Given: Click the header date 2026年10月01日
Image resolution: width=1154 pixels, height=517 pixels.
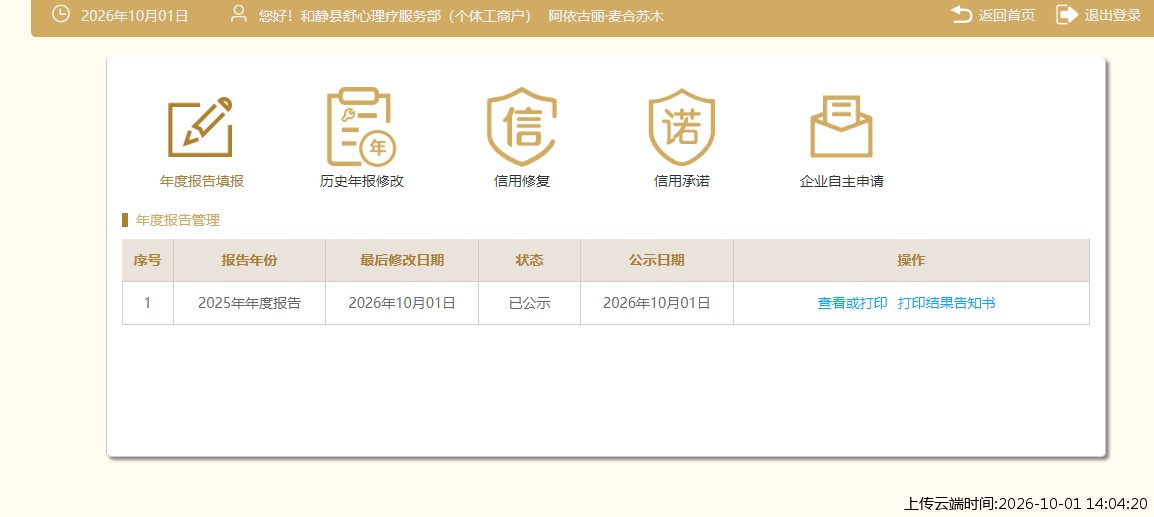Looking at the screenshot, I should (135, 15).
